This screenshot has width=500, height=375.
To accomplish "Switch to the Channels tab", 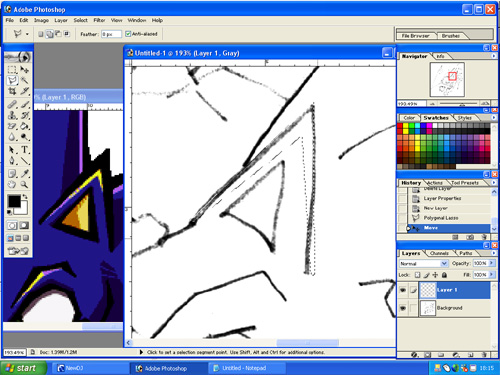I will tap(439, 253).
